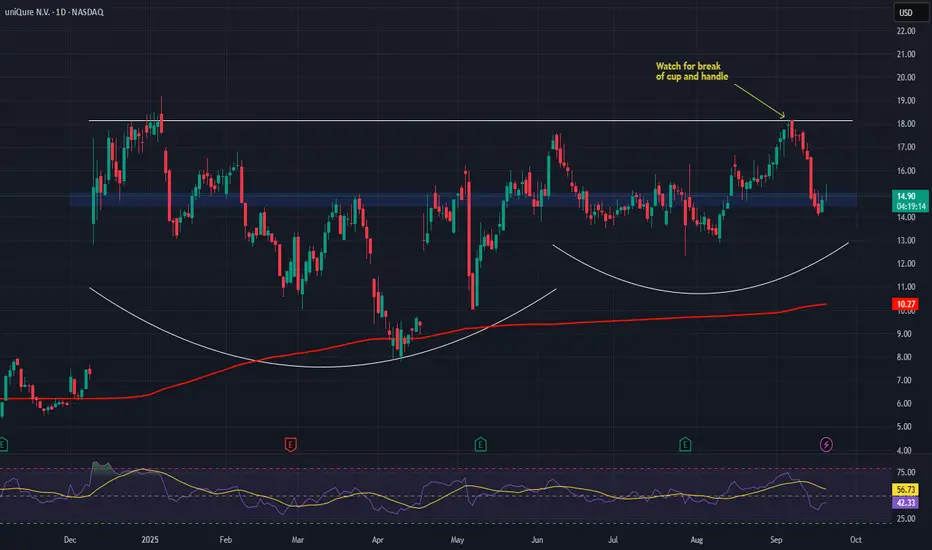Screen dimensions: 932x550
Task: Click the 75.00 RSI scale label
Action: click(906, 472)
